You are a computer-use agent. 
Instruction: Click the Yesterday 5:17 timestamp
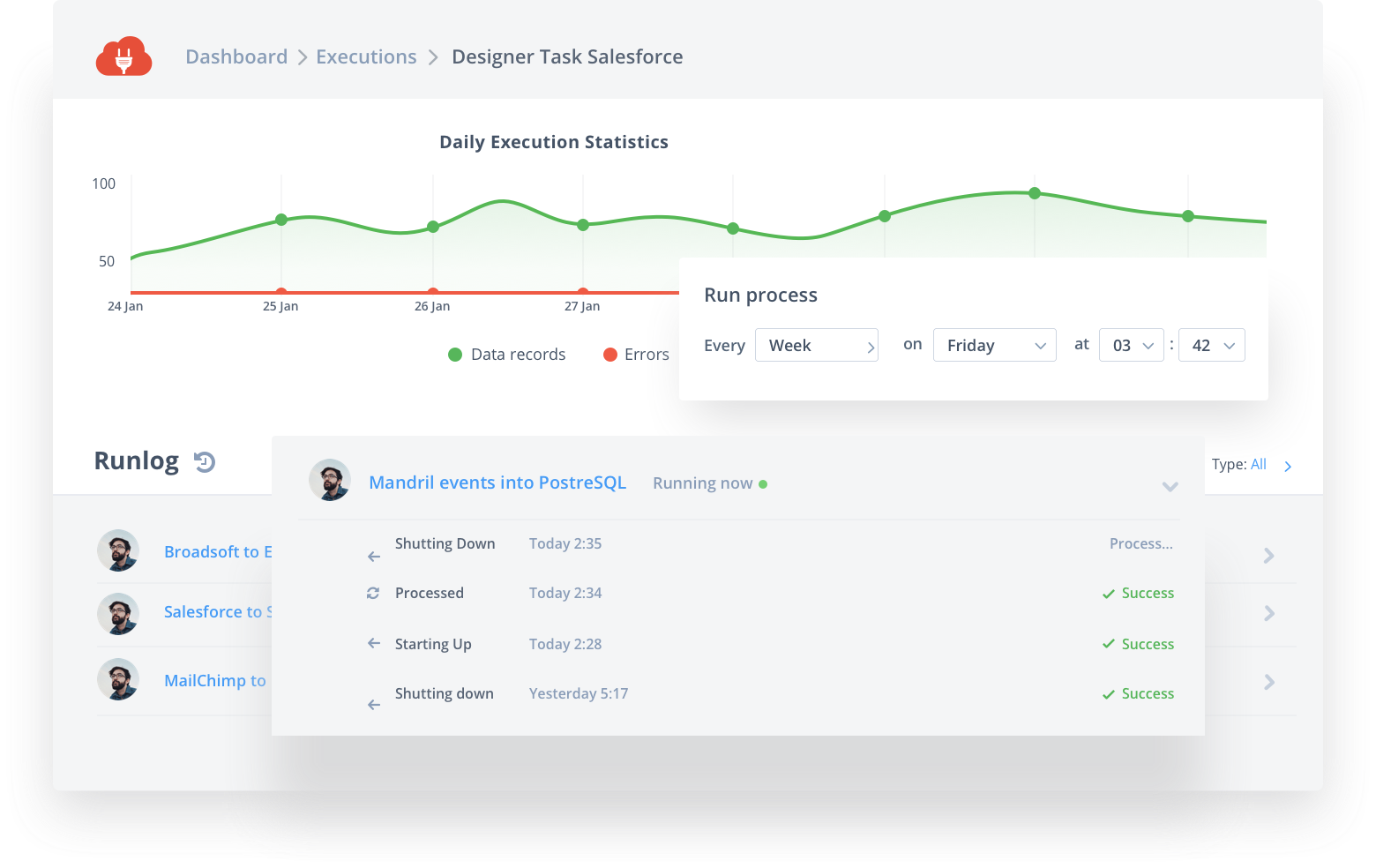pyautogui.click(x=579, y=693)
